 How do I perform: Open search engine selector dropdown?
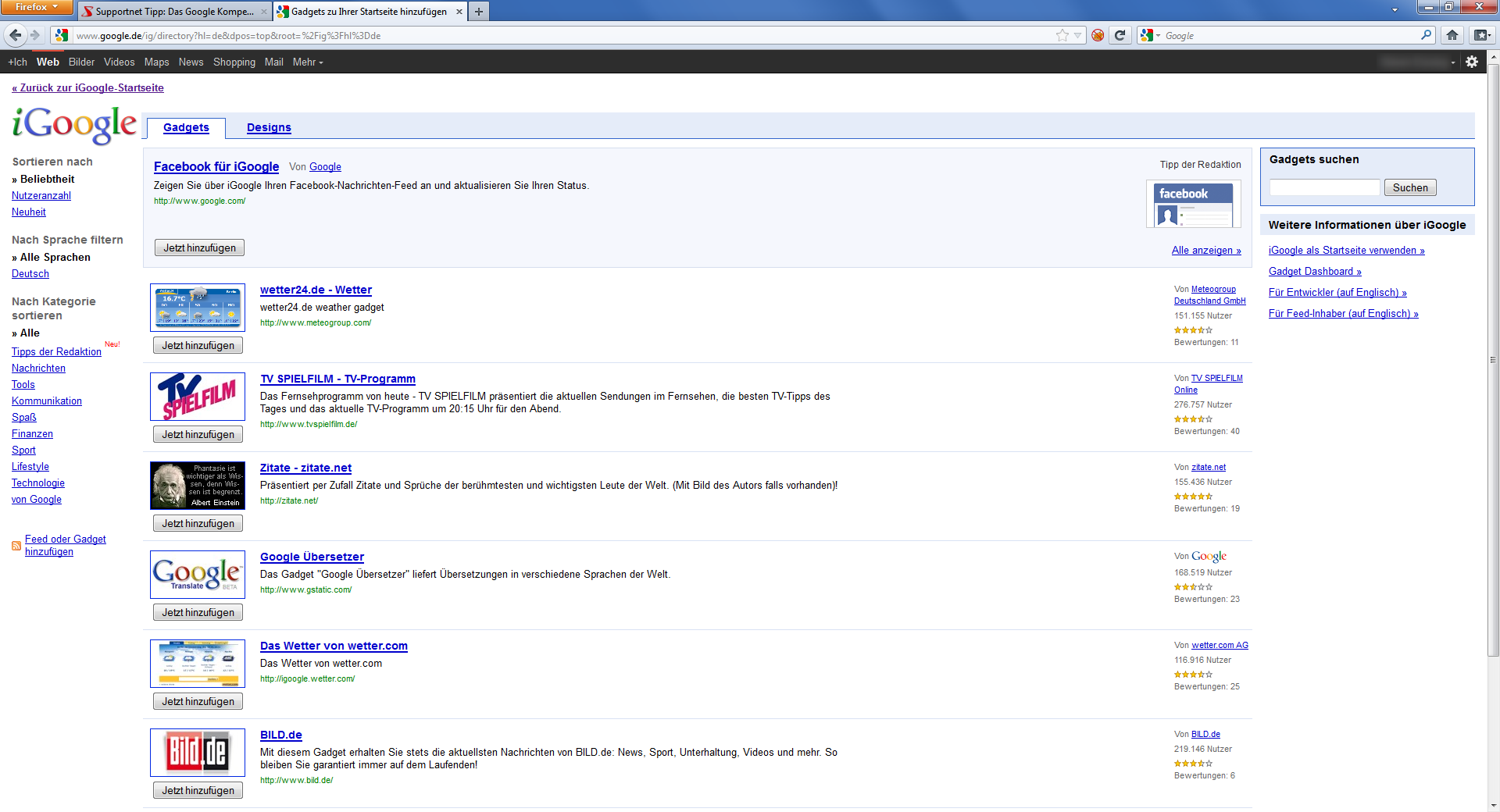tap(1151, 35)
